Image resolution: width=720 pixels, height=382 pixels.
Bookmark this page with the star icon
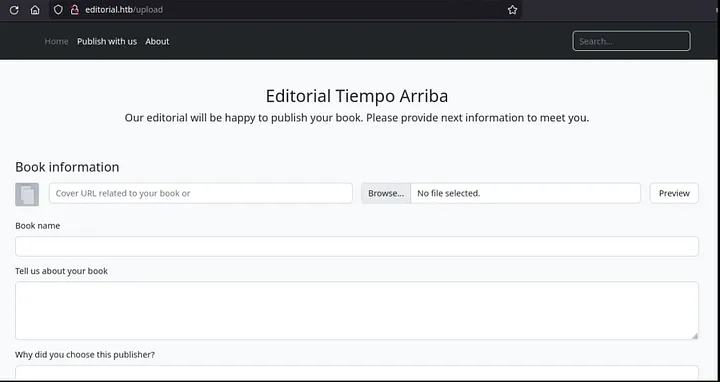click(x=512, y=10)
